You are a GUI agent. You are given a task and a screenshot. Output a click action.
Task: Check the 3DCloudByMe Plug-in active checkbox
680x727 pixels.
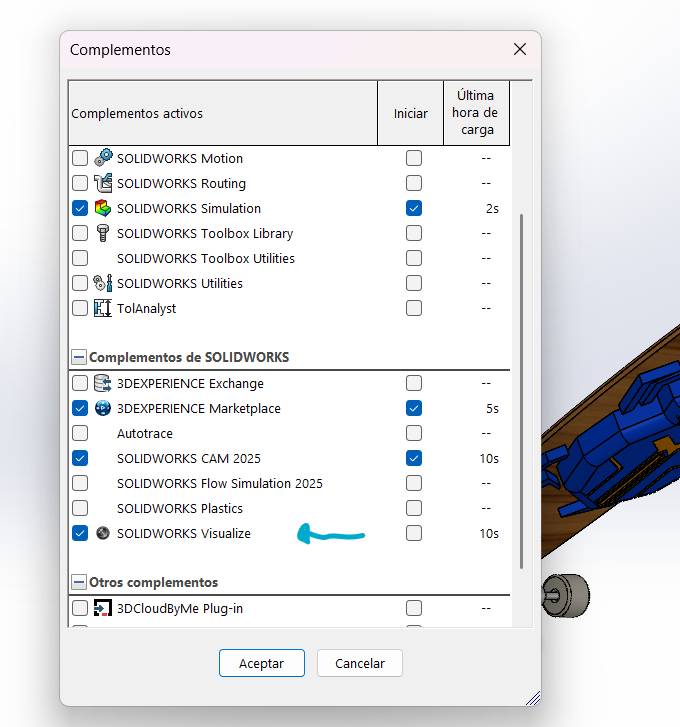(x=80, y=608)
